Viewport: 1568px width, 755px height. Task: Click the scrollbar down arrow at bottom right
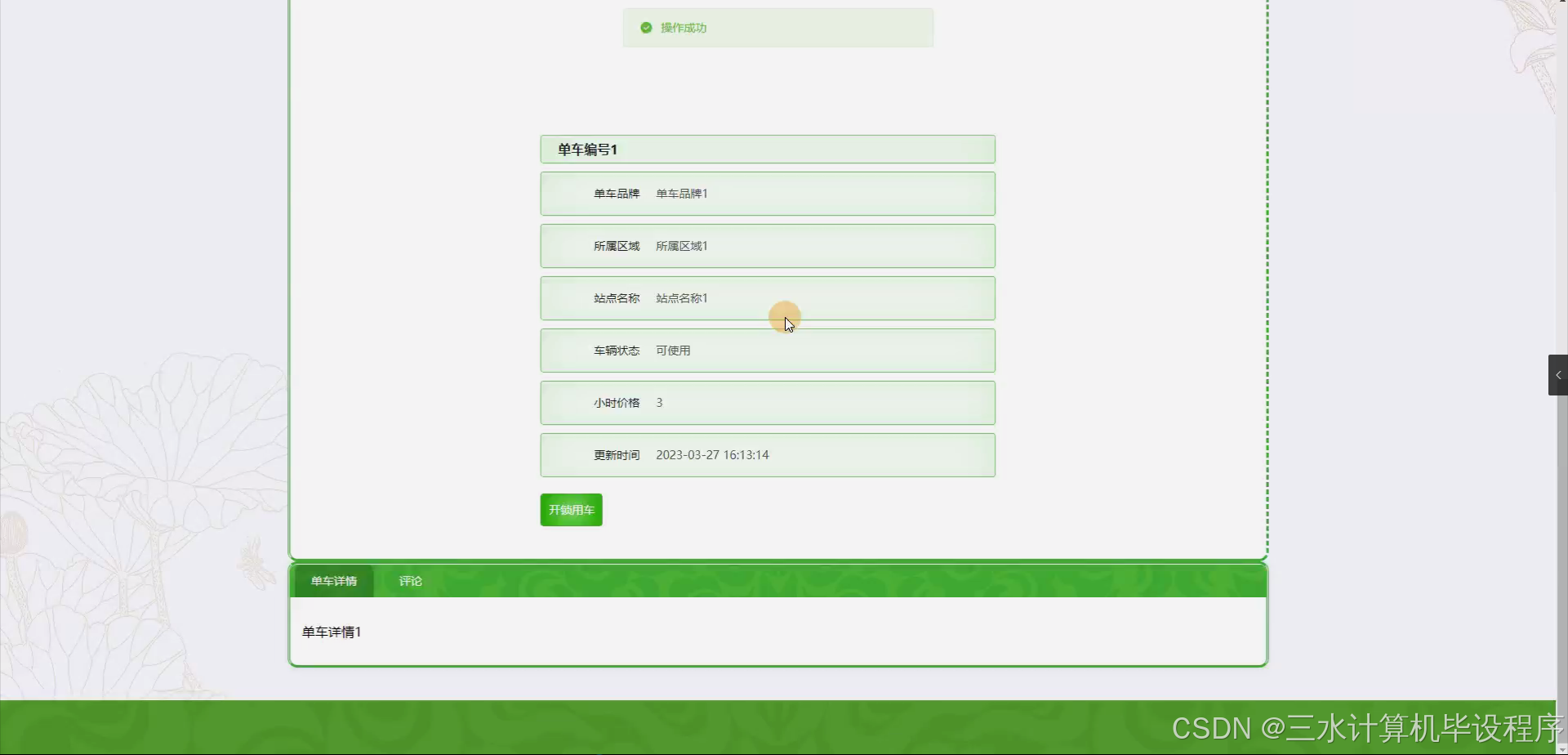(x=1562, y=748)
